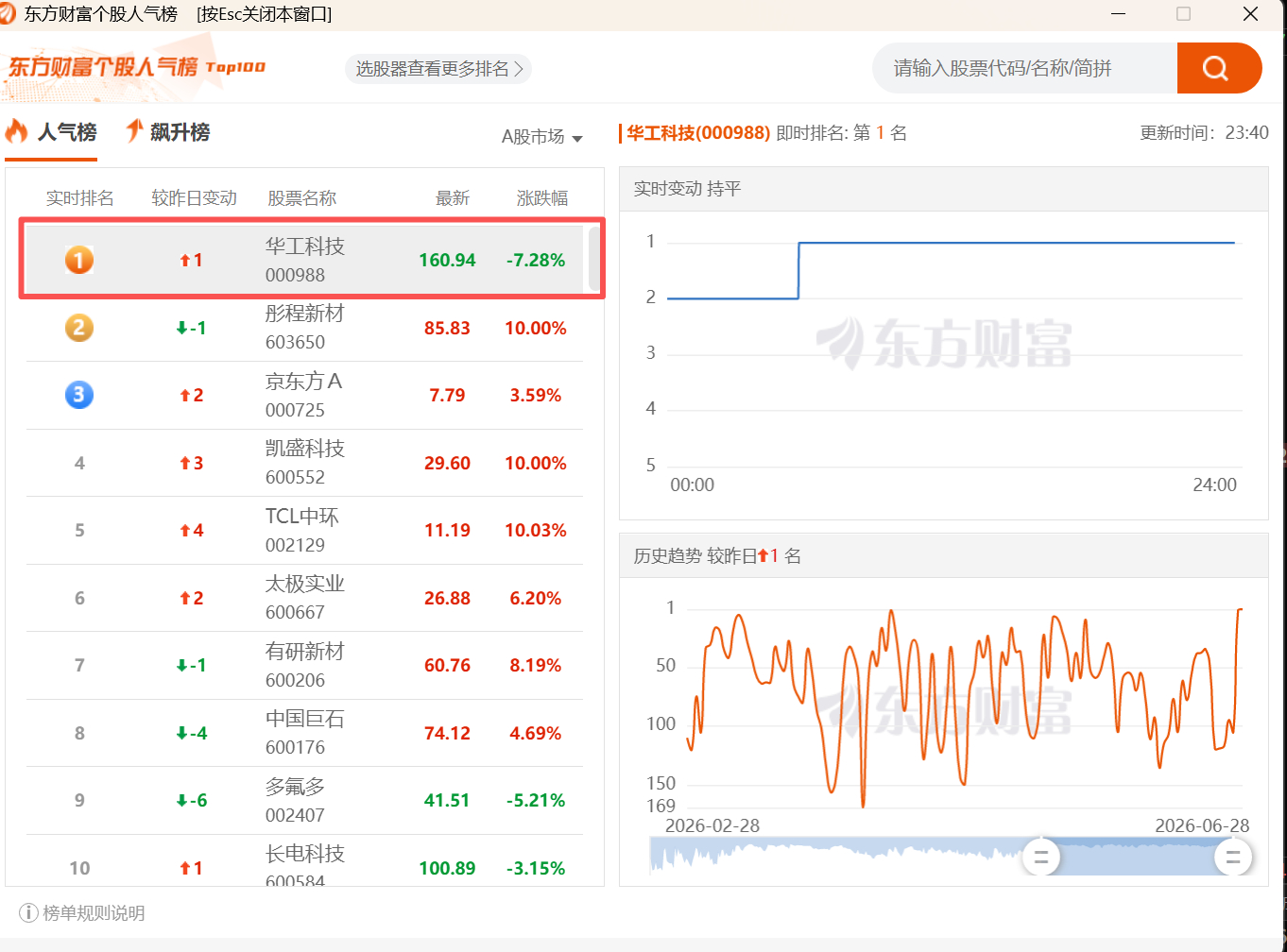Focus the stock code search input field
Screen dimensions: 1287x952
[1025, 68]
